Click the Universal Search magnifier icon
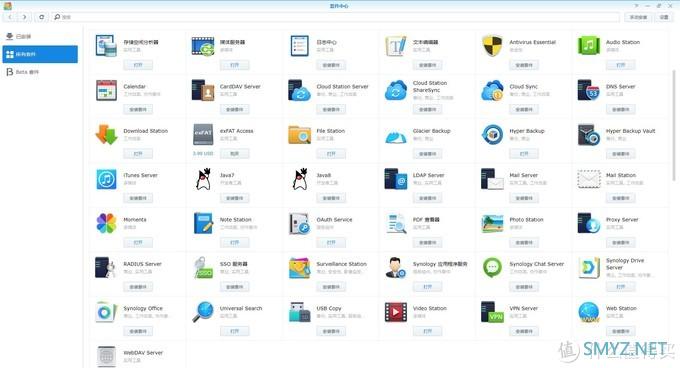The width and height of the screenshot is (680, 368). tap(203, 312)
